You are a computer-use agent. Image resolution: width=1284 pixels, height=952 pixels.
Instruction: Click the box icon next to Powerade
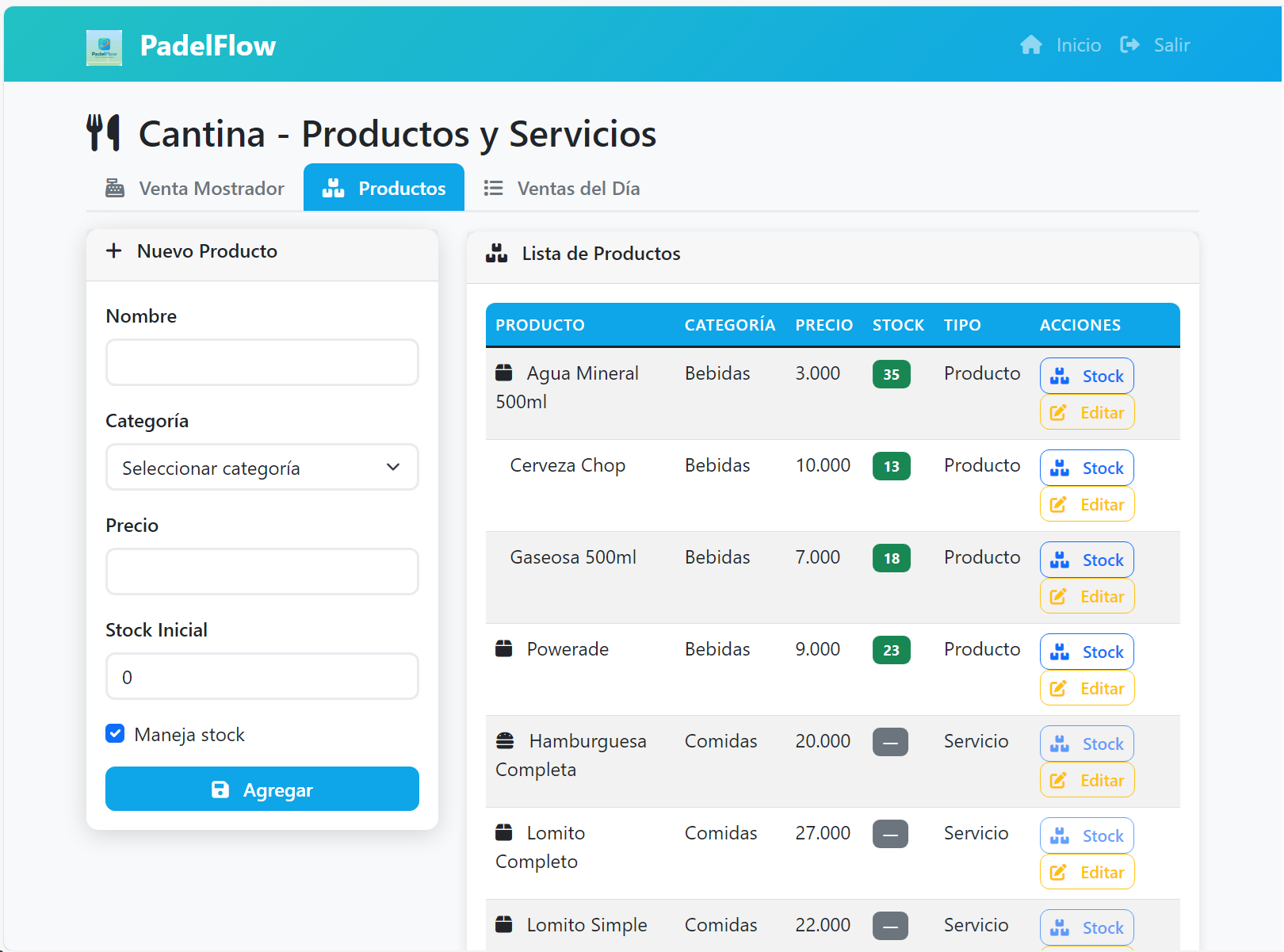(504, 649)
